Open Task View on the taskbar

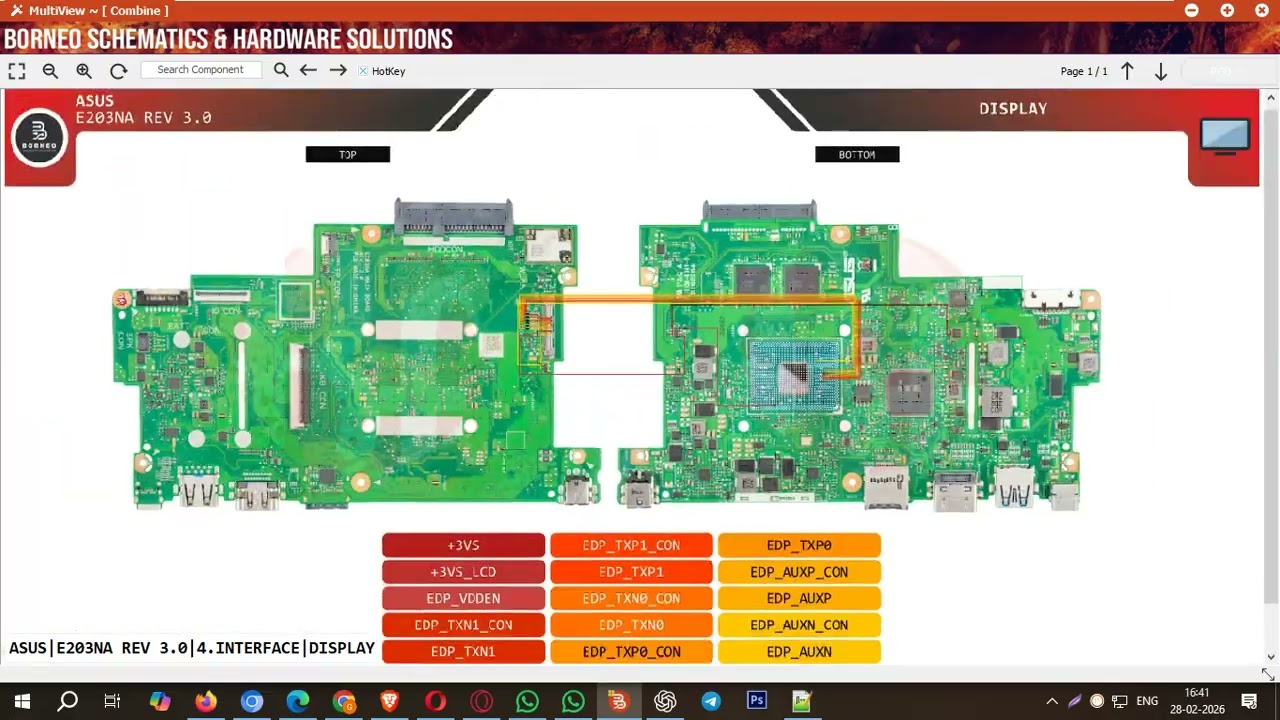[113, 701]
